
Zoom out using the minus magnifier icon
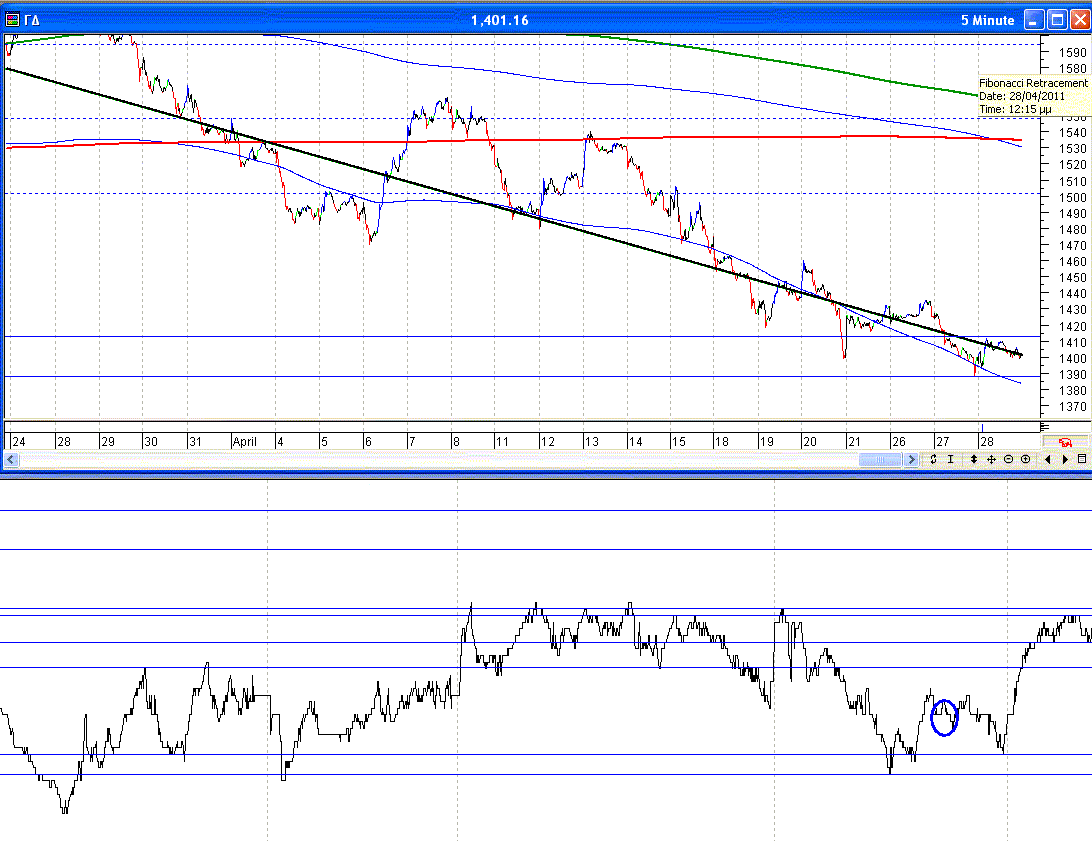coord(1008,459)
